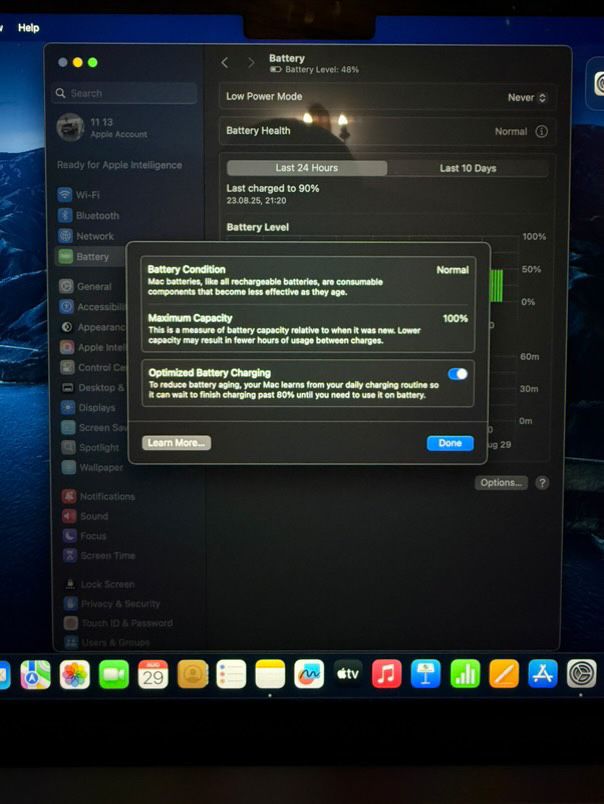Image resolution: width=604 pixels, height=804 pixels.
Task: Open Pages in the Dock
Action: [x=504, y=674]
